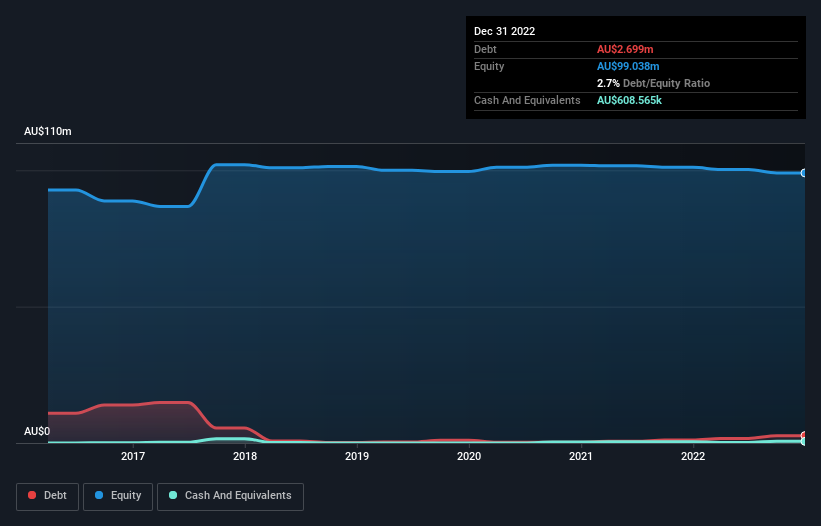The height and width of the screenshot is (526, 821).
Task: Click the Debt row label in tooltip
Action: click(485, 49)
